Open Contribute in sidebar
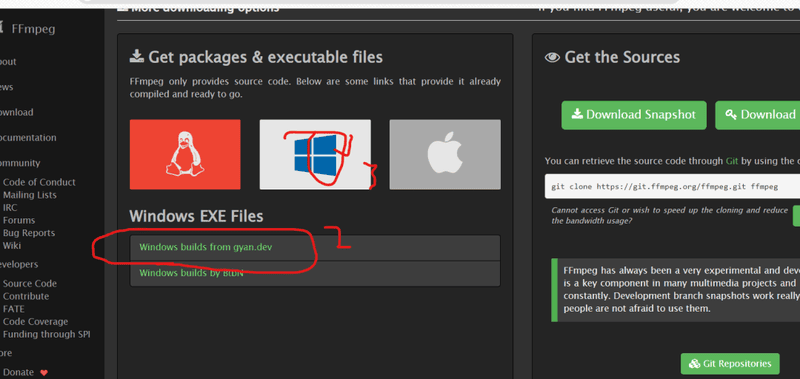 tap(26, 296)
